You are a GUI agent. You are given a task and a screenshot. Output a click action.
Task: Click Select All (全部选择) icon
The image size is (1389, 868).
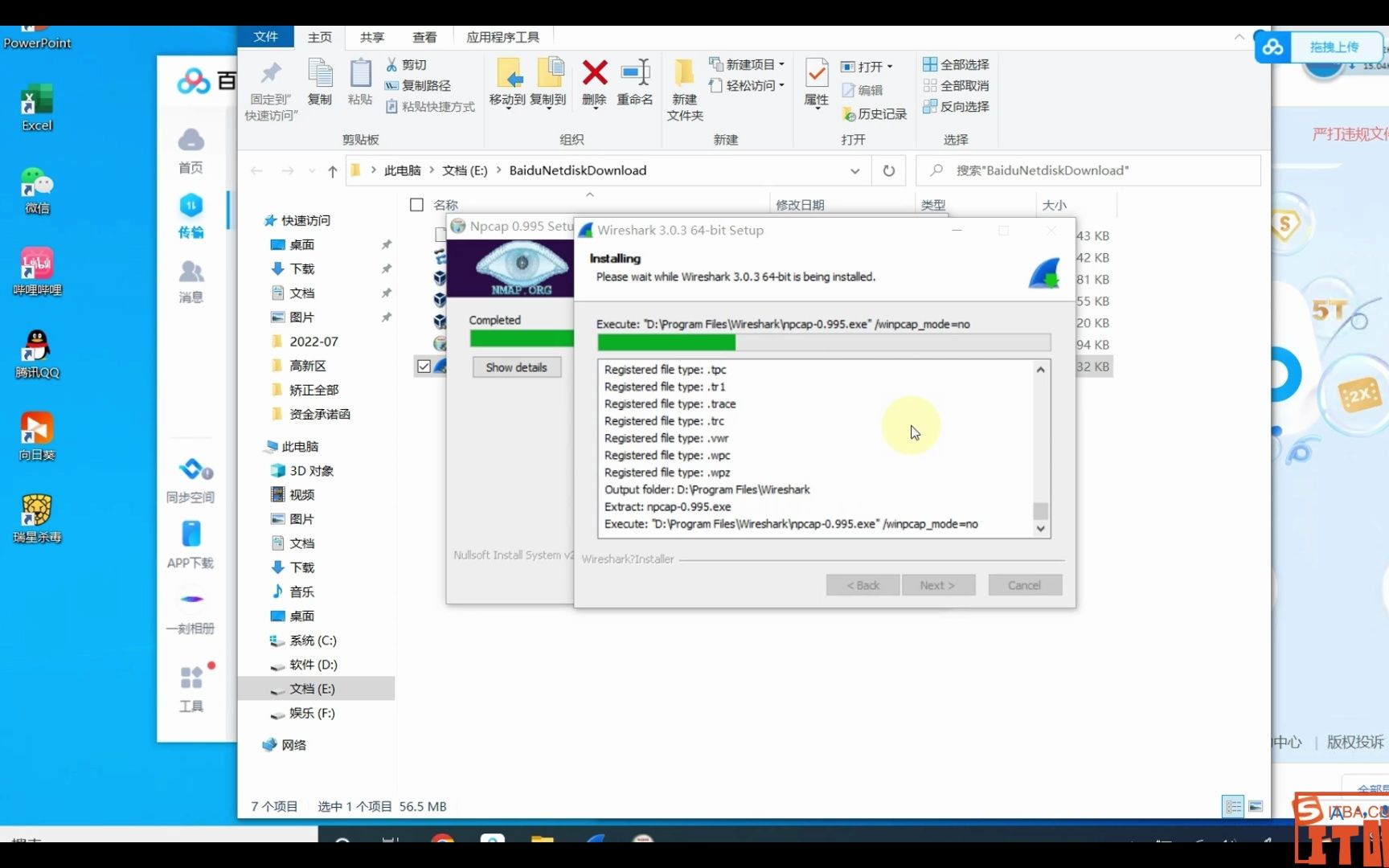pos(930,64)
